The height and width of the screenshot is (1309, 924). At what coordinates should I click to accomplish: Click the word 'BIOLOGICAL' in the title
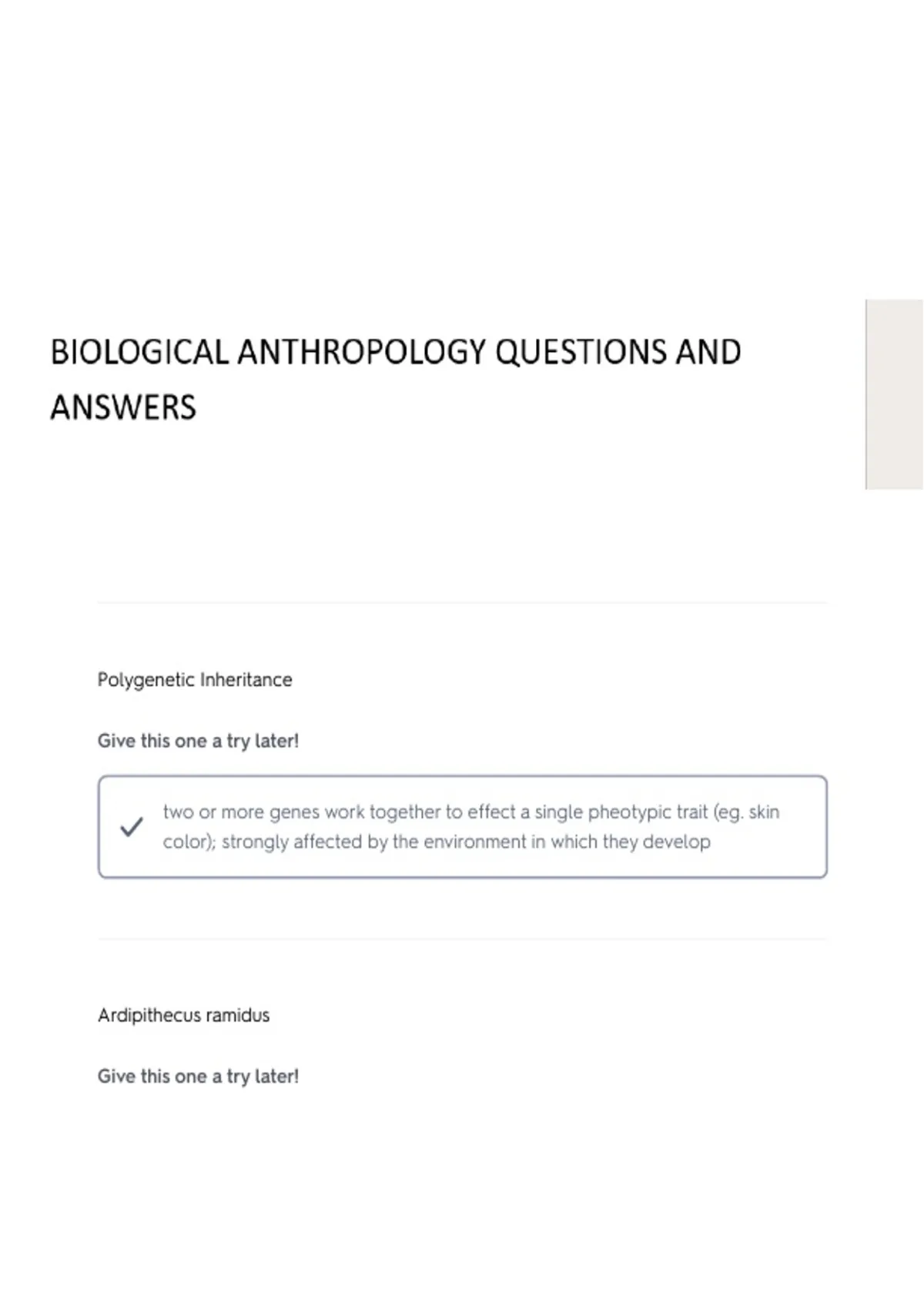140,352
